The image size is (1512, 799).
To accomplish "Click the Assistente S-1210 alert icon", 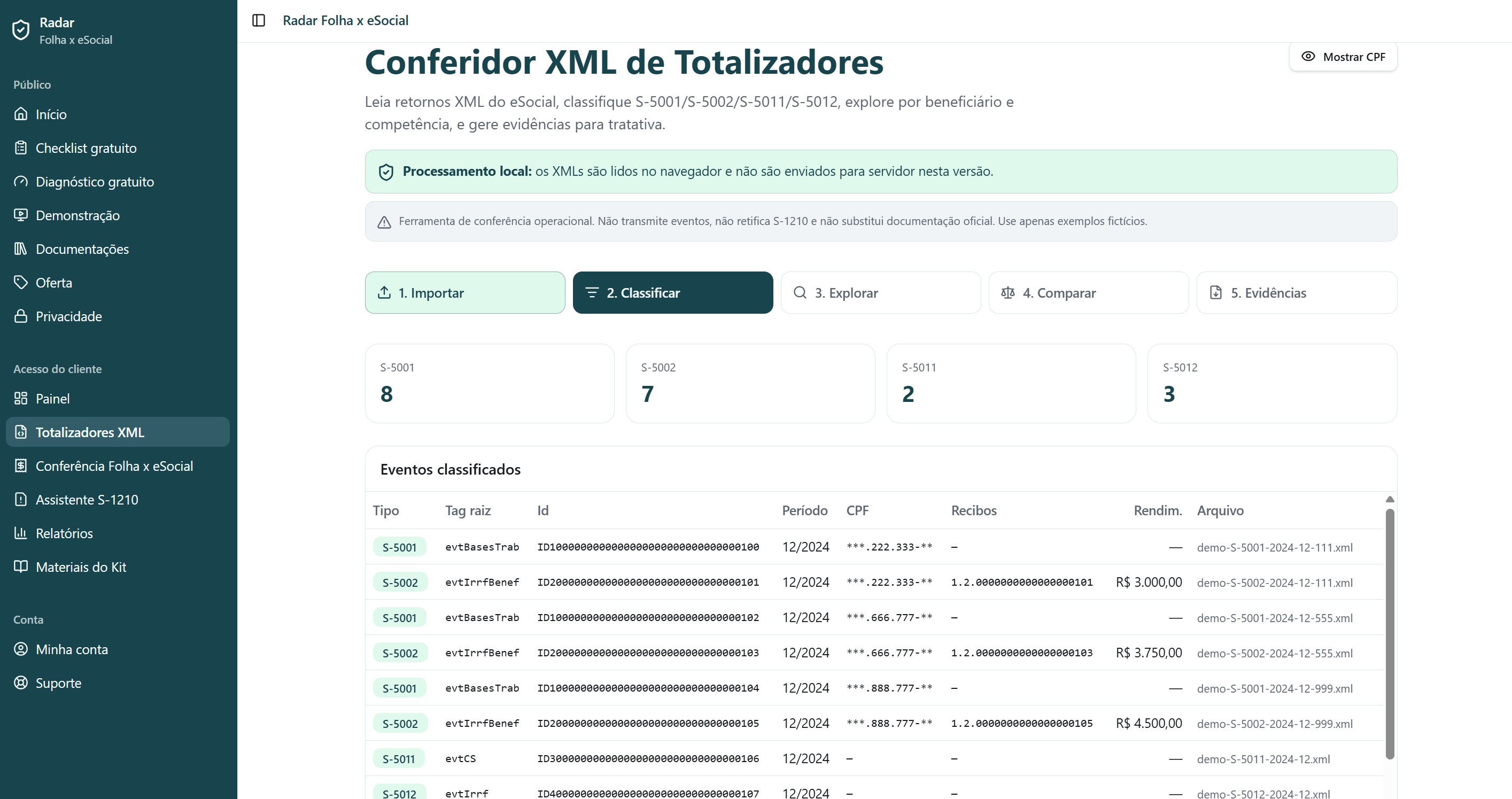I will coord(21,500).
